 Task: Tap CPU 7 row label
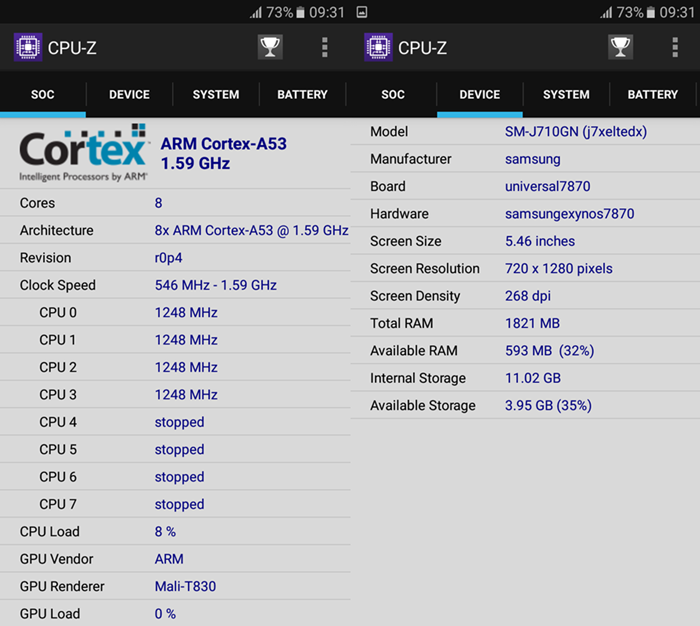58,504
